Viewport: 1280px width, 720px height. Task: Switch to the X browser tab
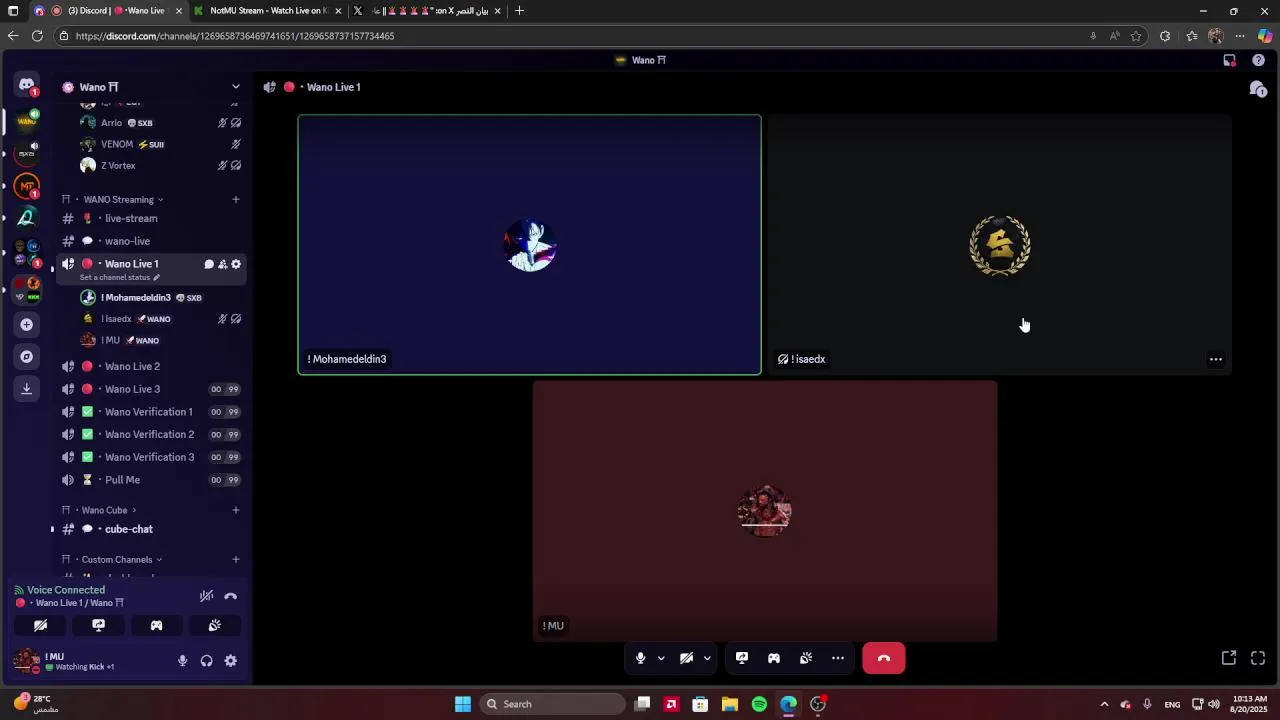tap(428, 11)
